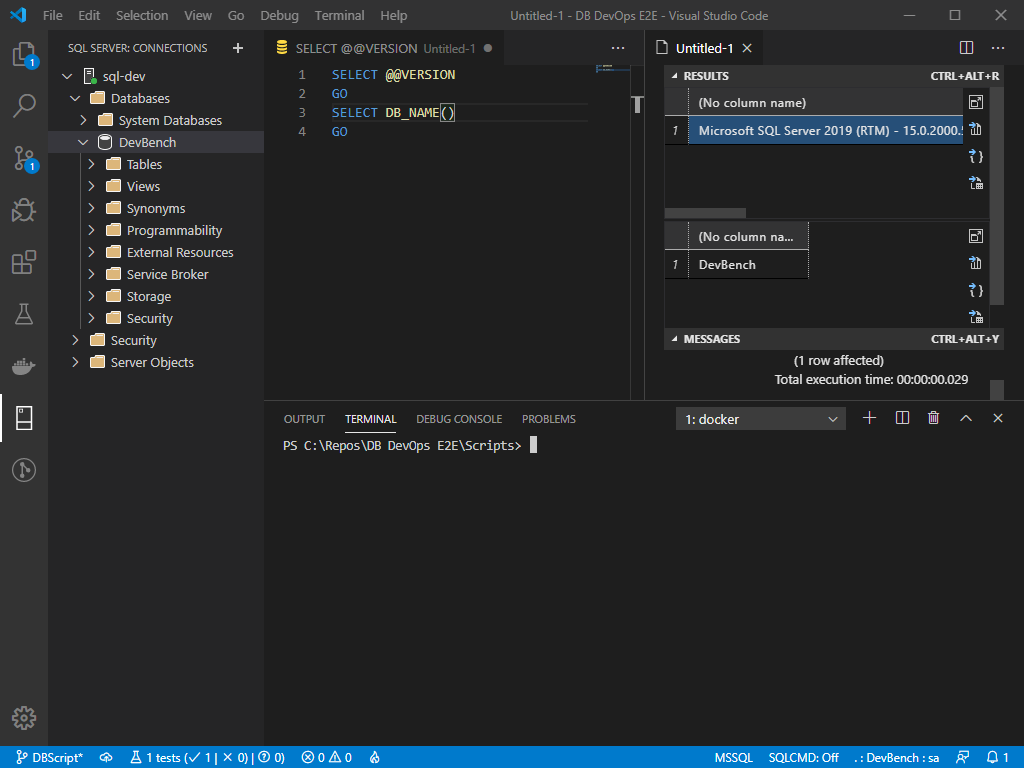Open the Search view icon
1024x768 pixels.
coord(24,106)
